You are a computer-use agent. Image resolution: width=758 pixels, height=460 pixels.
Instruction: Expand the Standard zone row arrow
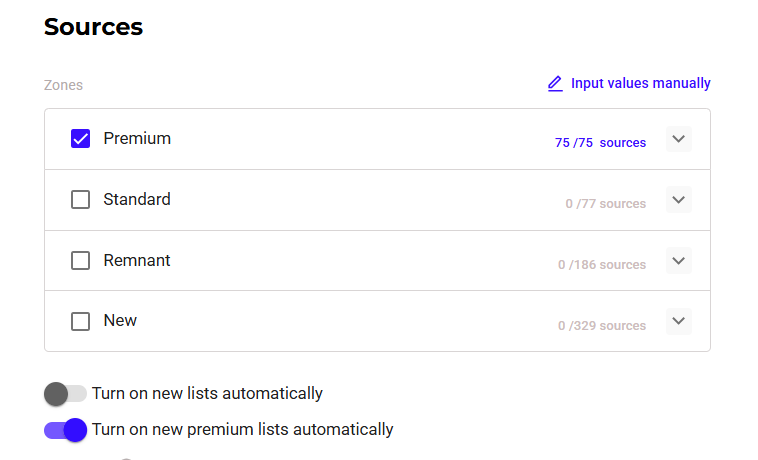point(679,200)
